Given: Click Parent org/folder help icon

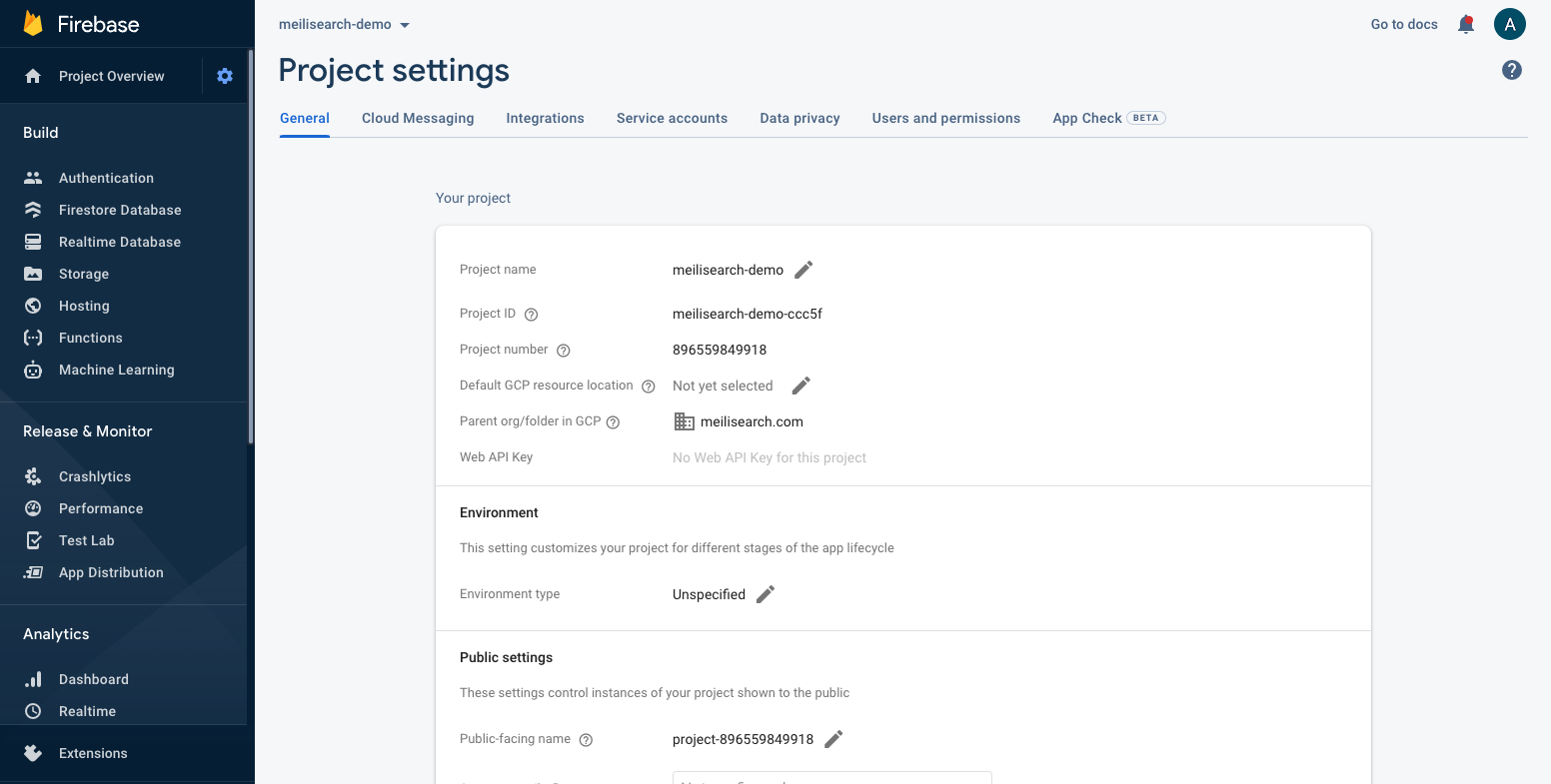Looking at the screenshot, I should (x=614, y=422).
